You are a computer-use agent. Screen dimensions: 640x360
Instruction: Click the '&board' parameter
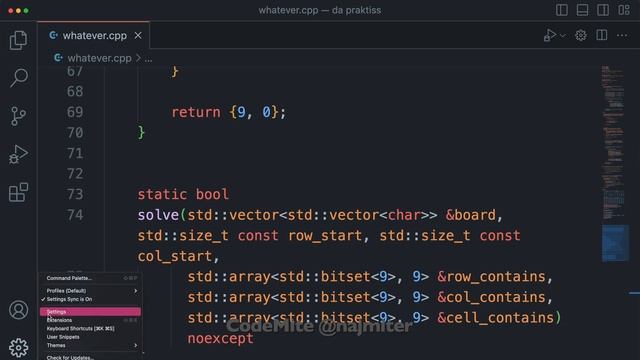[470, 215]
